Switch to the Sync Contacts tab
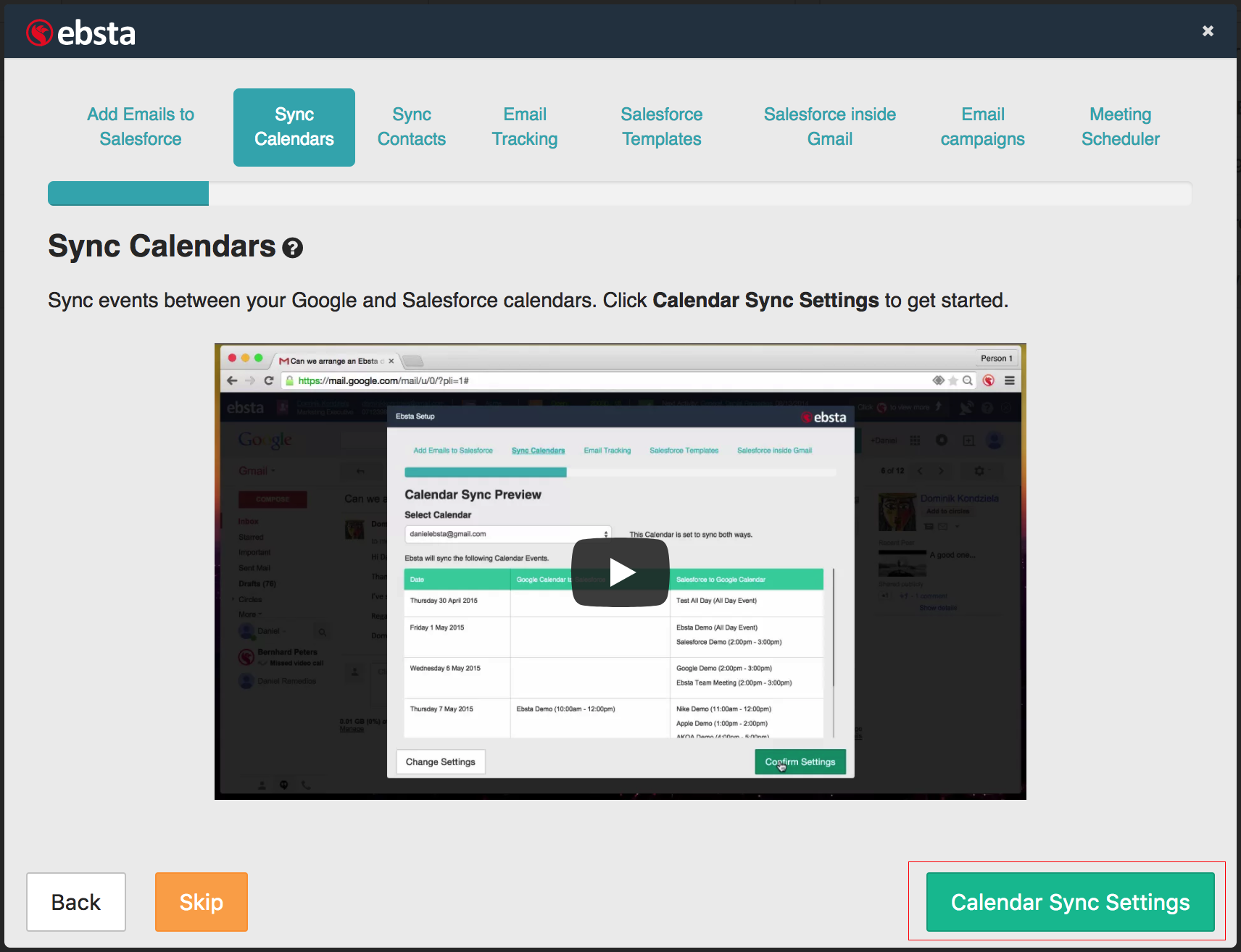This screenshot has height=952, width=1241. coord(411,127)
